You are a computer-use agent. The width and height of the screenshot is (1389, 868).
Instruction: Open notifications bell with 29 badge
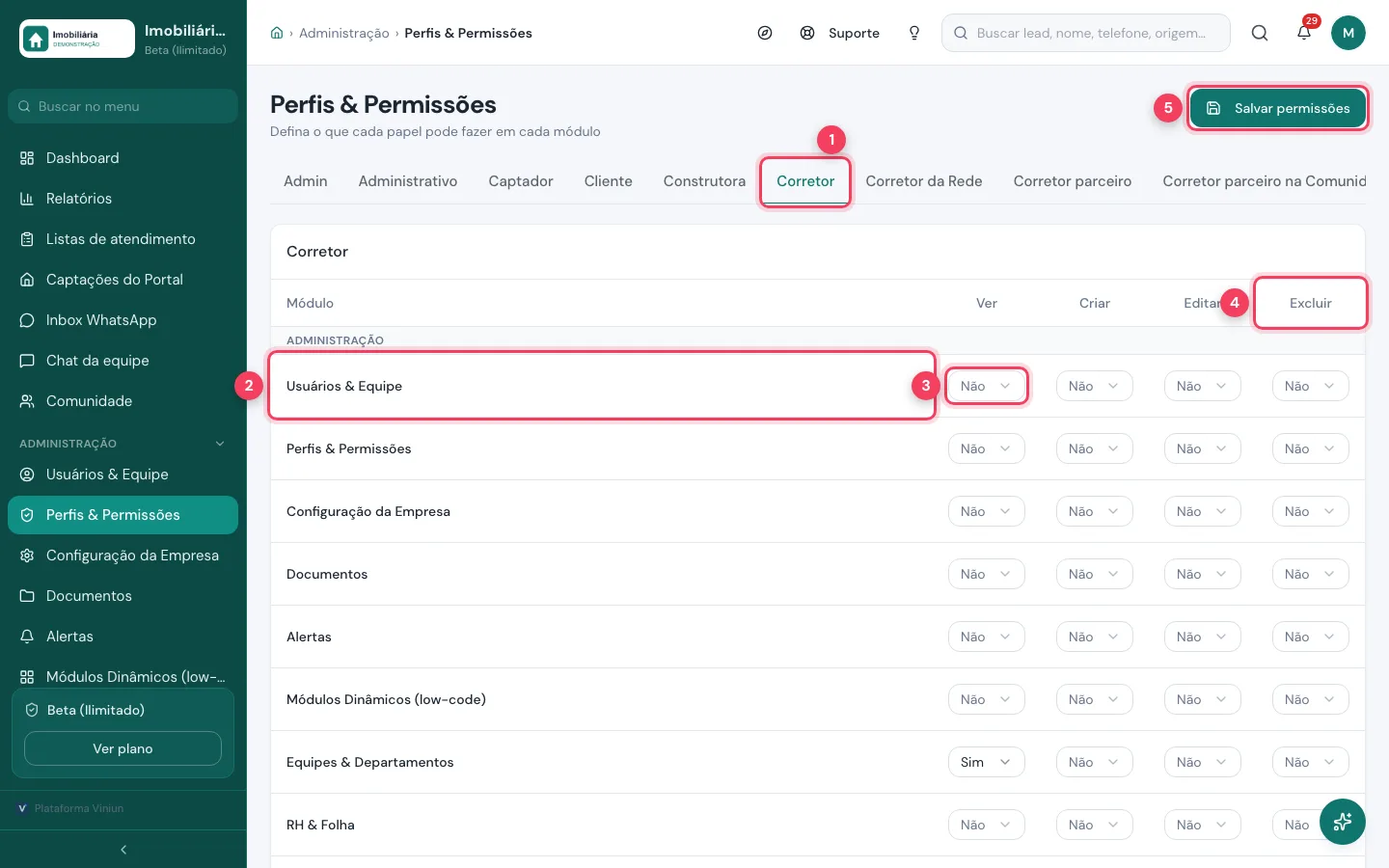point(1304,33)
